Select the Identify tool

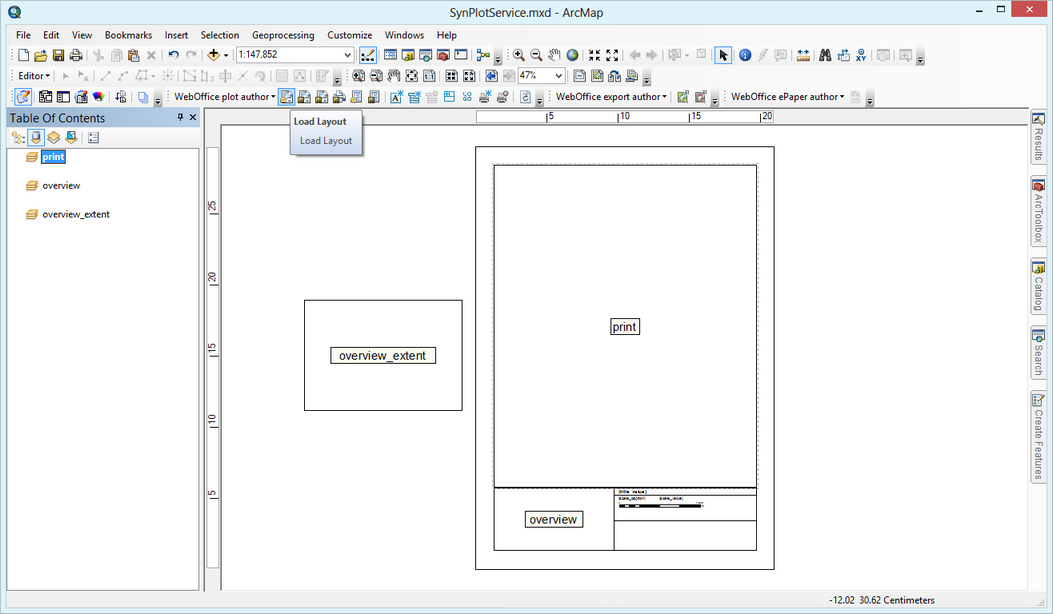click(744, 55)
